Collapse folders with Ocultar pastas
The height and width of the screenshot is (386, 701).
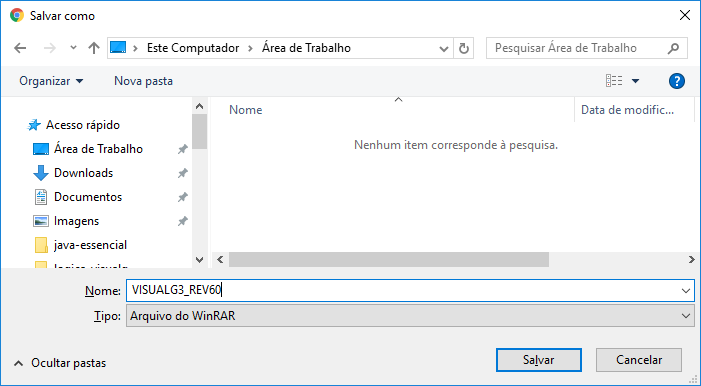tap(60, 363)
